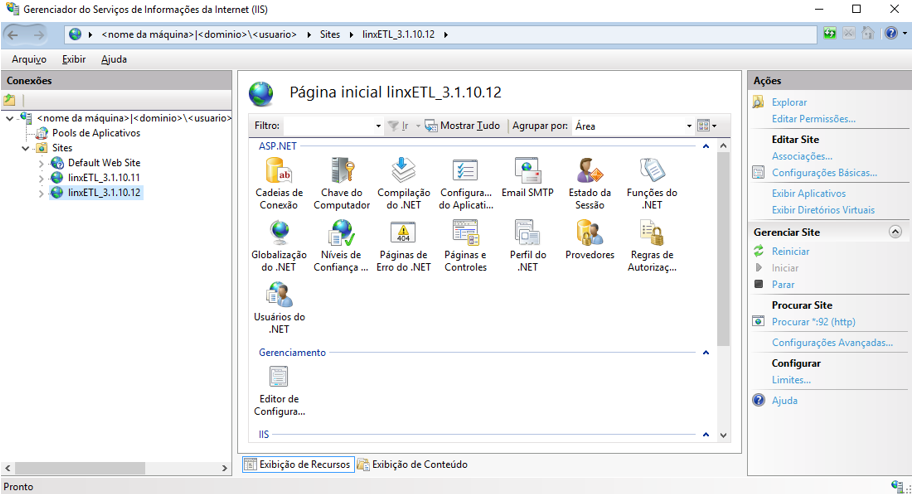912x494 pixels.
Task: Open Cadeias de Conexão feature
Action: [279, 183]
